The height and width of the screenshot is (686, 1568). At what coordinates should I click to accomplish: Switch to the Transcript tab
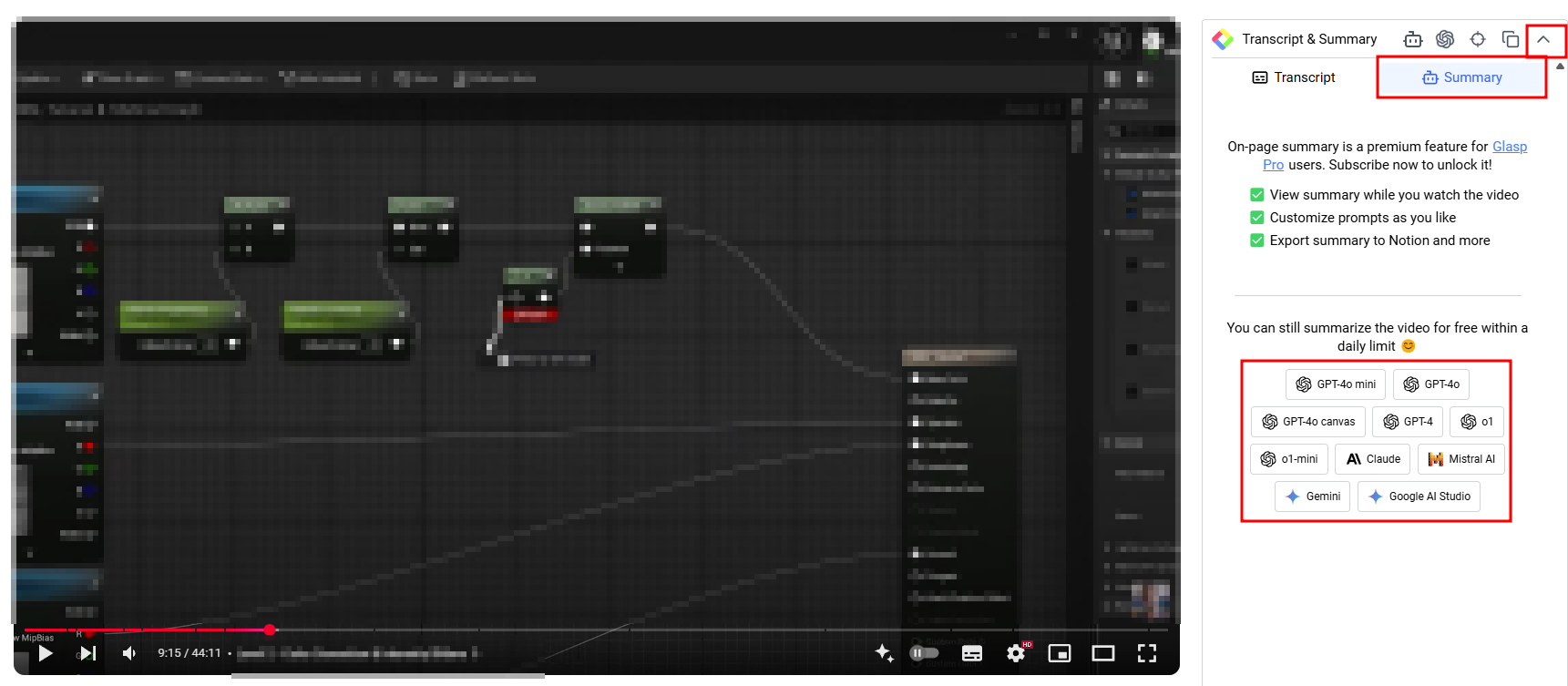(x=1294, y=77)
